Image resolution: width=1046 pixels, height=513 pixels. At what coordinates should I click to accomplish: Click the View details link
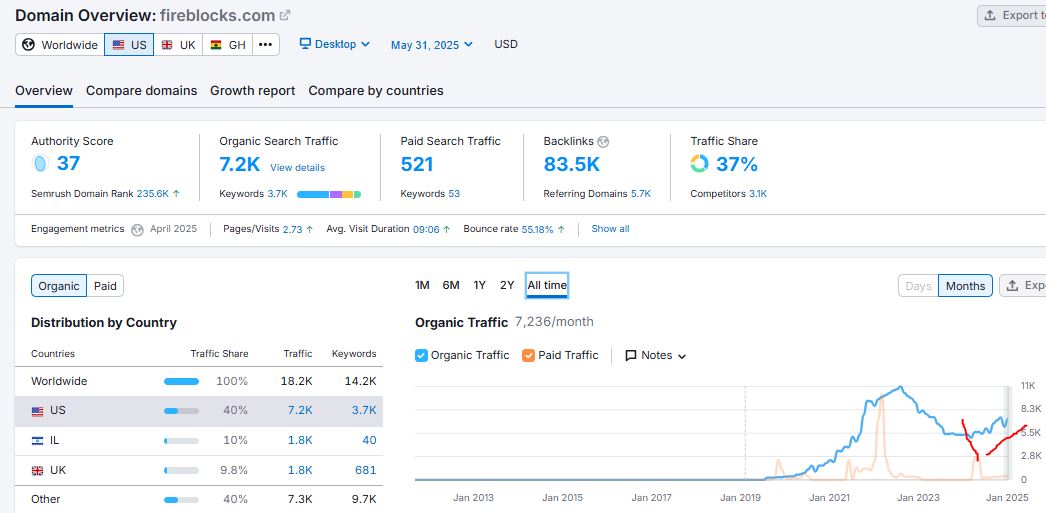click(297, 168)
